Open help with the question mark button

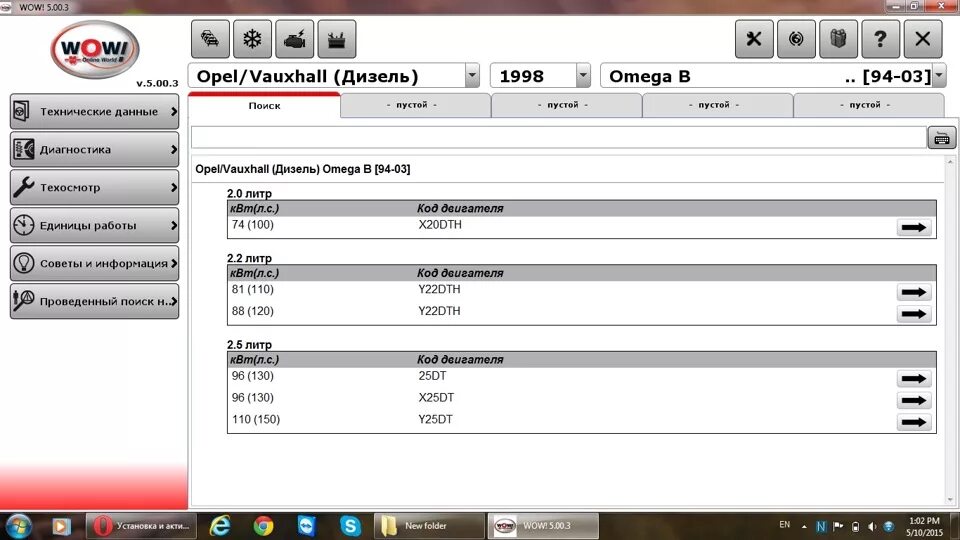click(x=880, y=39)
